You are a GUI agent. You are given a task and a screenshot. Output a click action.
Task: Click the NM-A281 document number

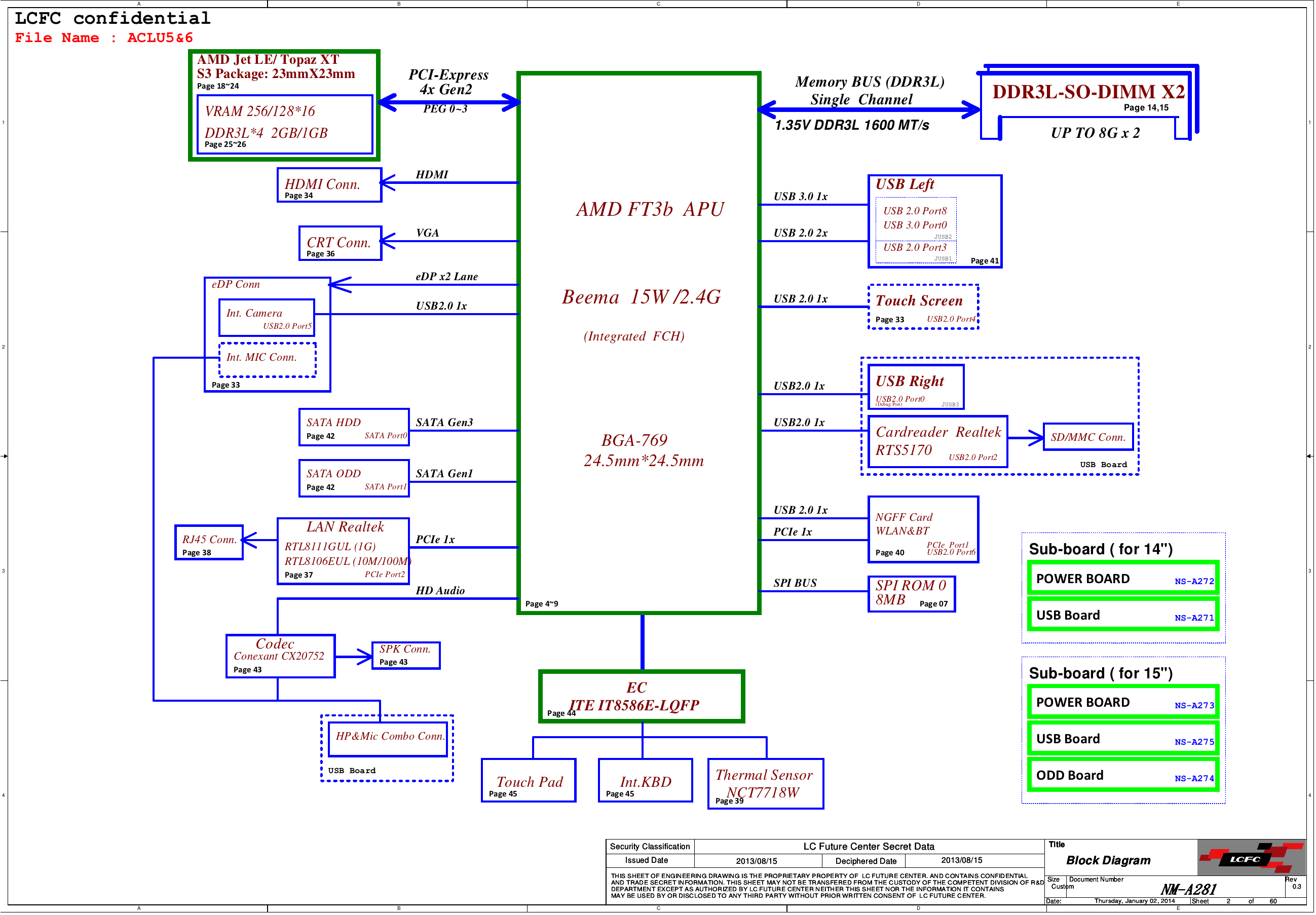click(1188, 889)
